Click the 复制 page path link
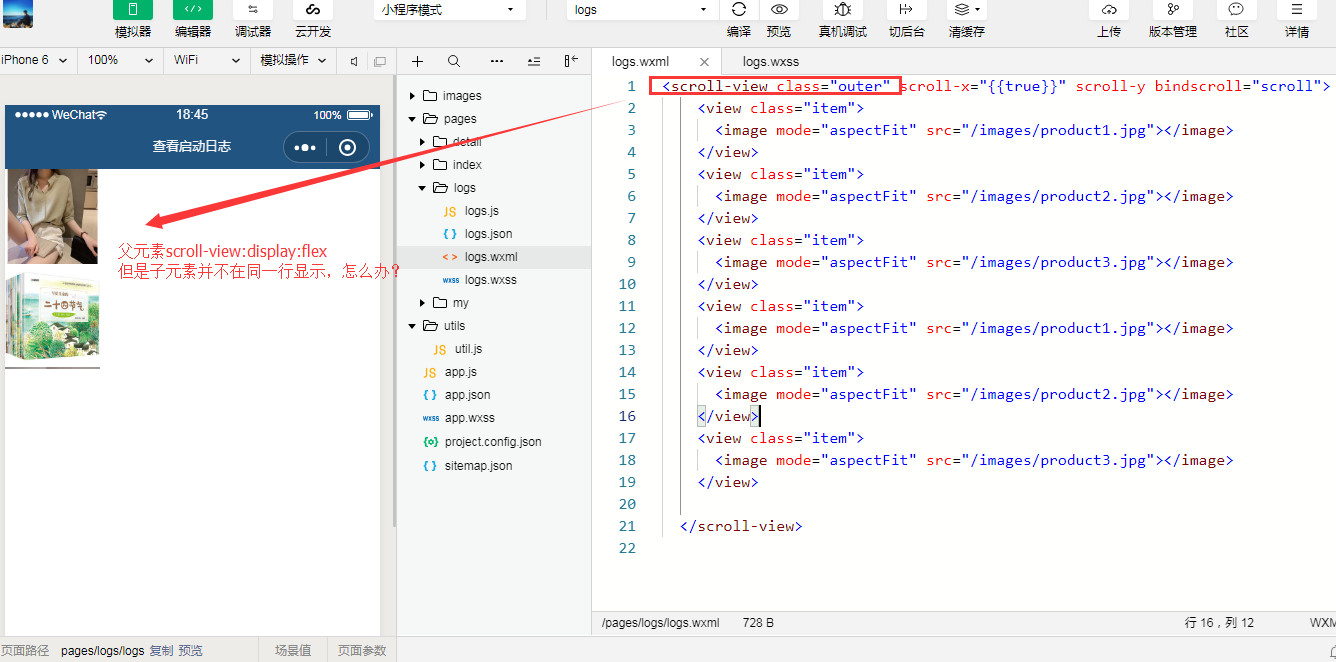 pyautogui.click(x=161, y=651)
